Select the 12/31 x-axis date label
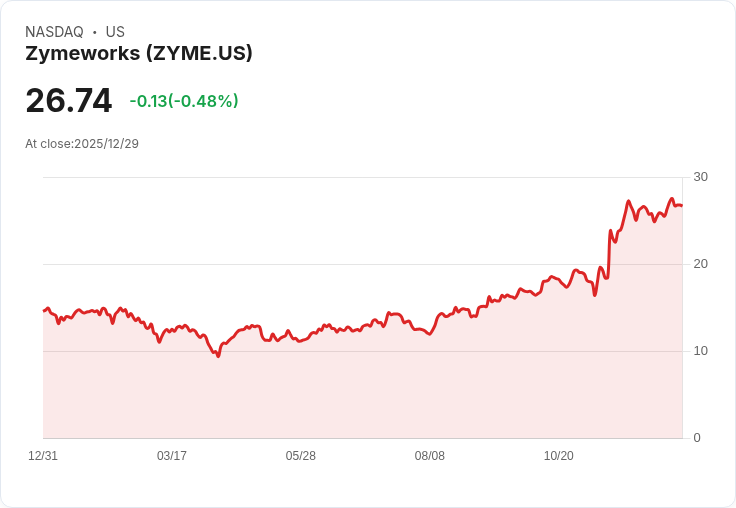 pyautogui.click(x=43, y=456)
